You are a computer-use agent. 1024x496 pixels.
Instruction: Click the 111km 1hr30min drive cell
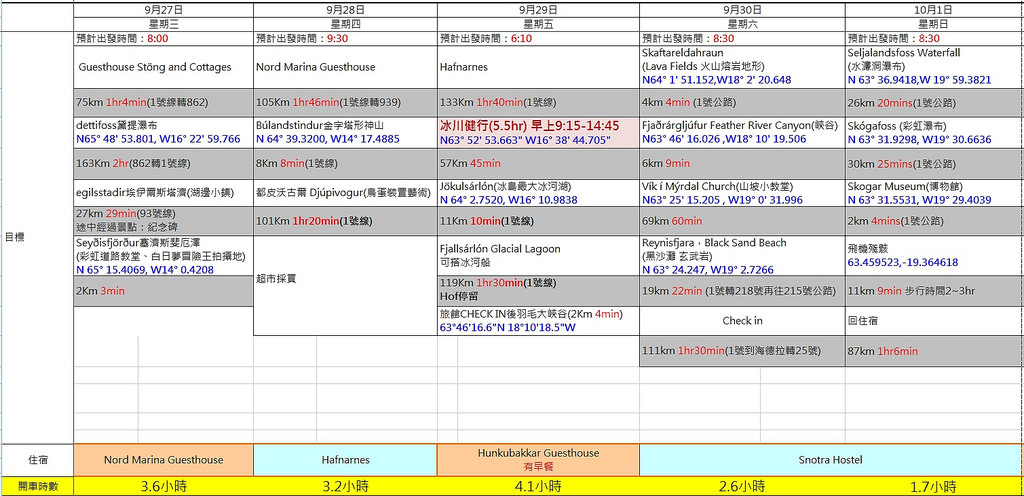(x=742, y=351)
